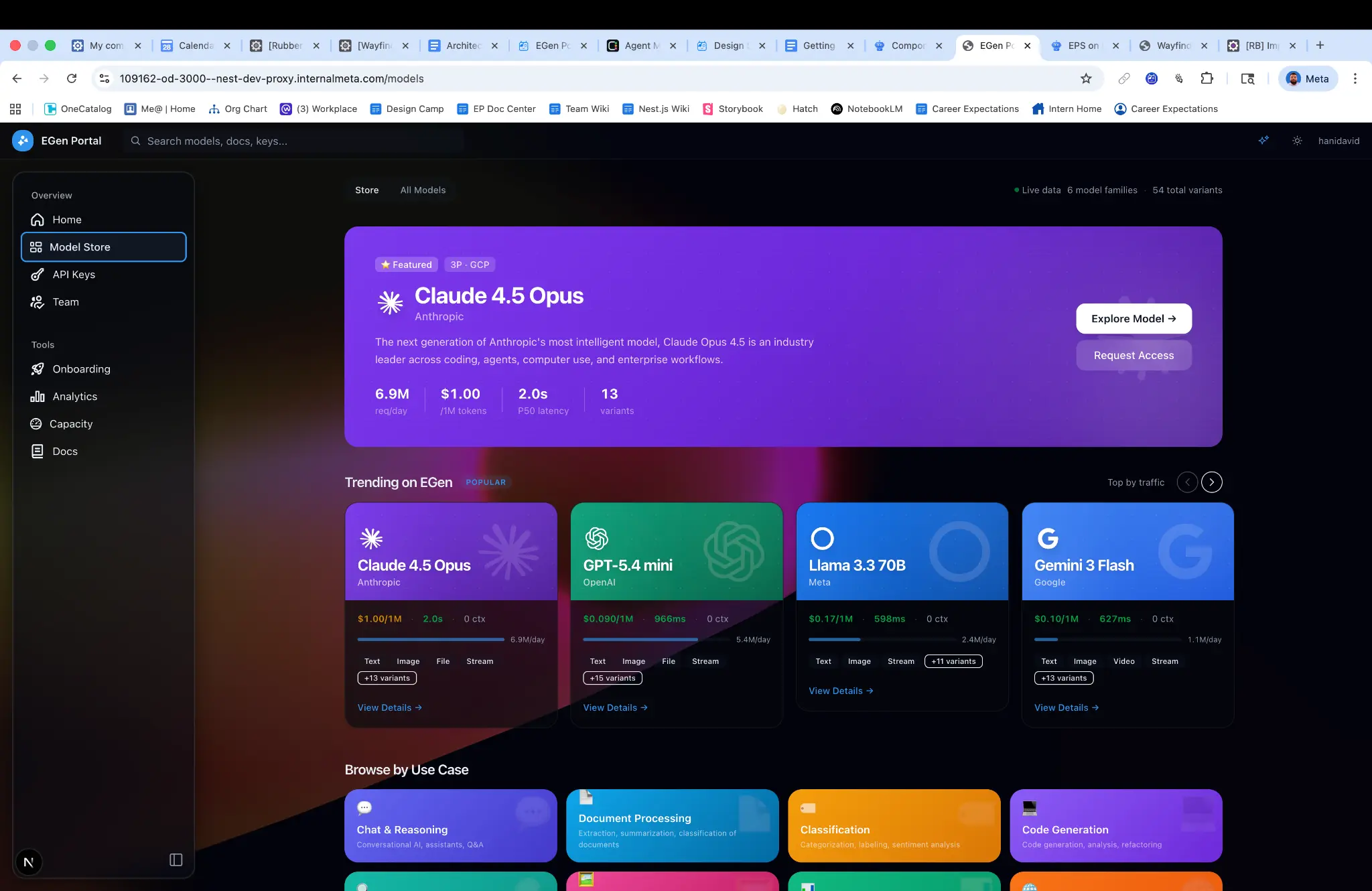
Task: Click the Video tag on Gemini 3 Flash
Action: 1124,661
